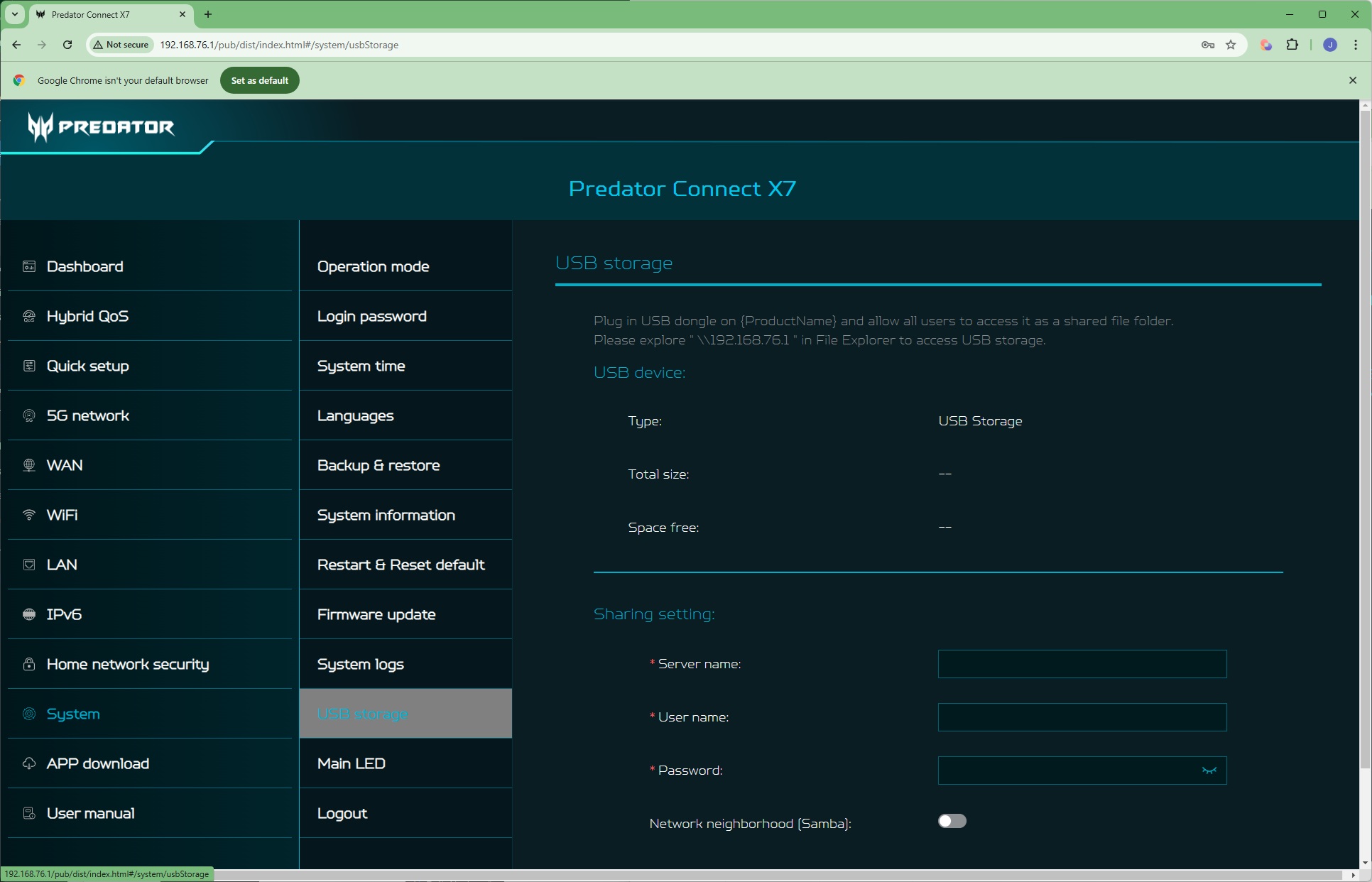This screenshot has width=1372, height=882.
Task: Click the WiFi signal icon in sidebar
Action: [x=29, y=515]
